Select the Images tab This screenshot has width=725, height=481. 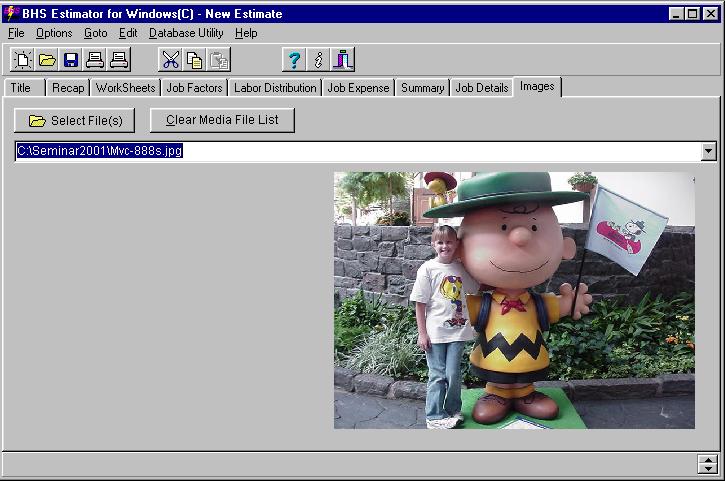tap(537, 86)
